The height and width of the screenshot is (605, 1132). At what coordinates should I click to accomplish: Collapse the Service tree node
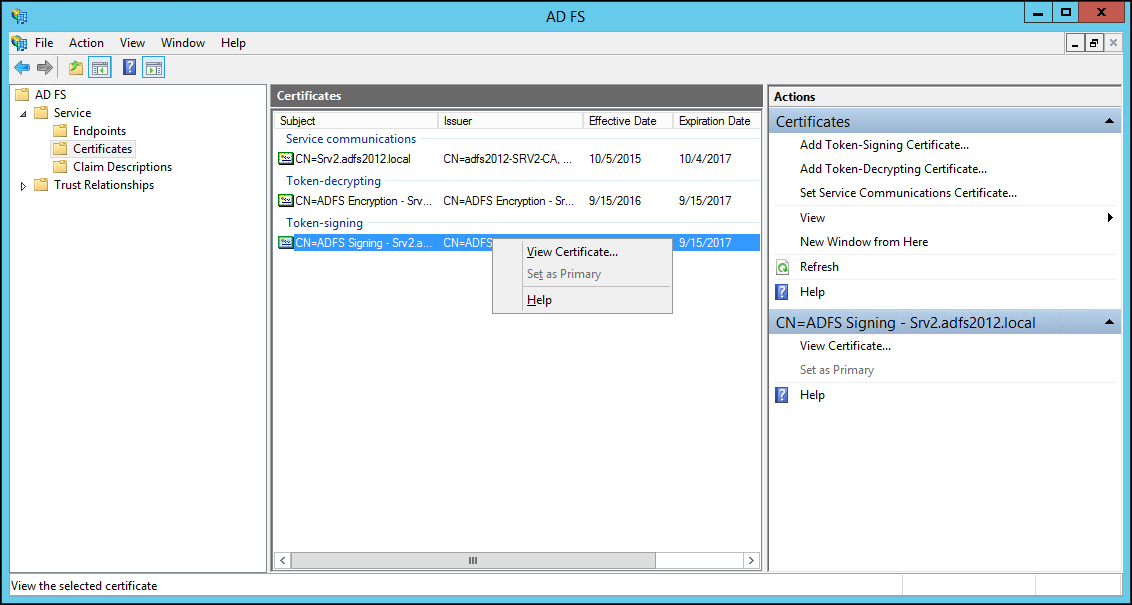[23, 113]
